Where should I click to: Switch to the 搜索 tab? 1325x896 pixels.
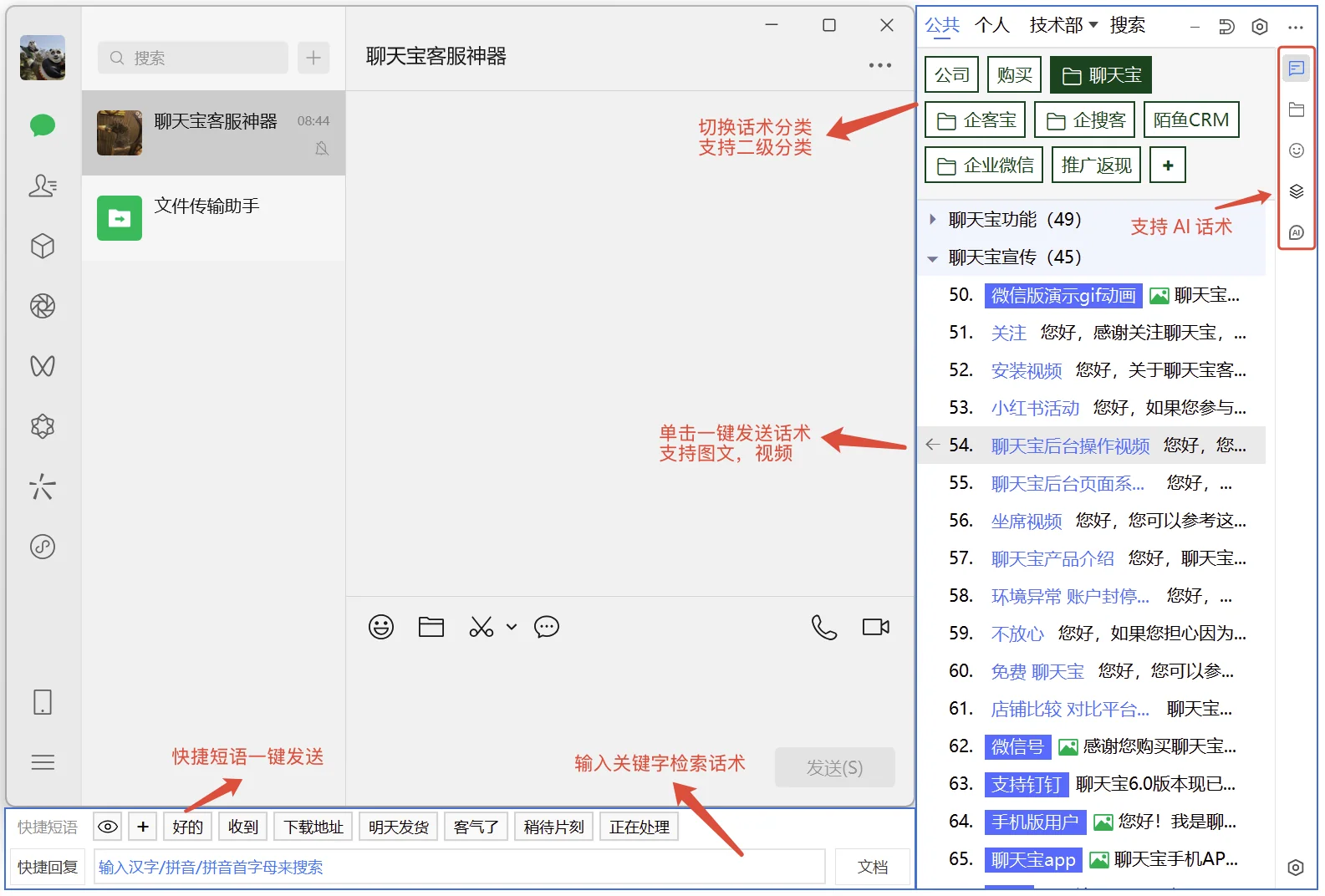coord(1128,25)
